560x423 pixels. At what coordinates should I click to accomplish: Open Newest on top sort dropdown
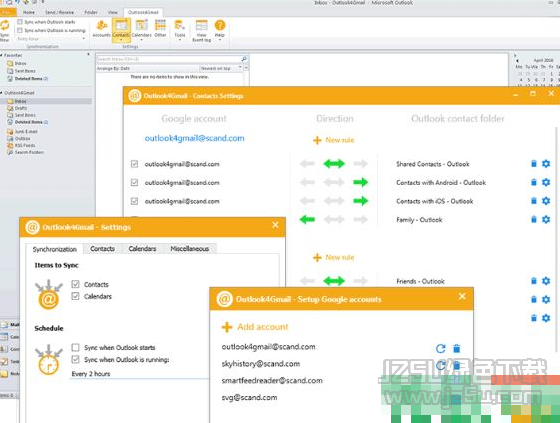221,68
